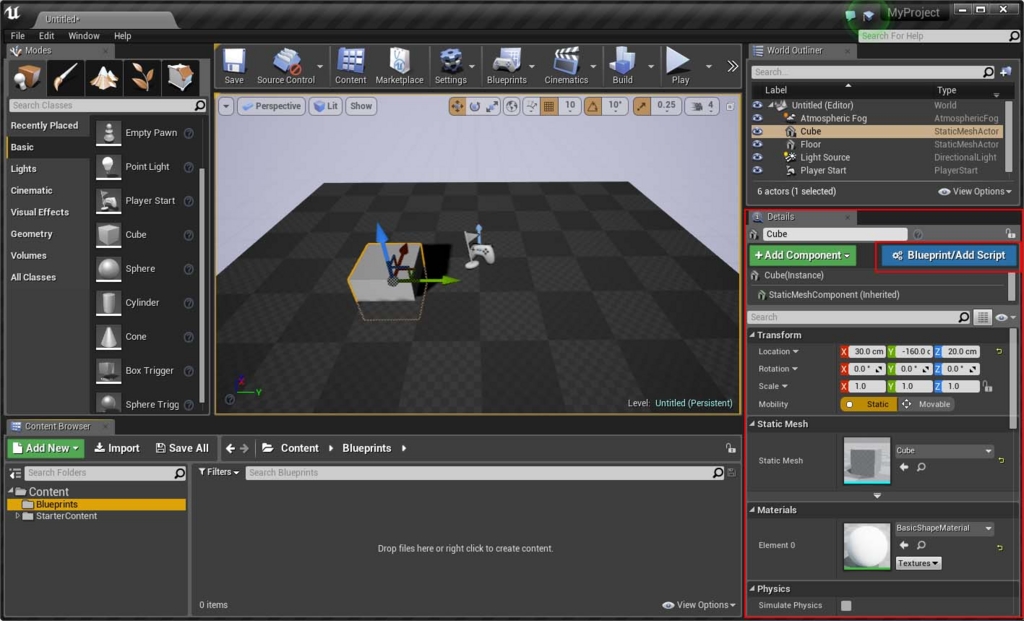
Task: Expand hidden toolbar items with the chevron
Action: pyautogui.click(x=733, y=66)
